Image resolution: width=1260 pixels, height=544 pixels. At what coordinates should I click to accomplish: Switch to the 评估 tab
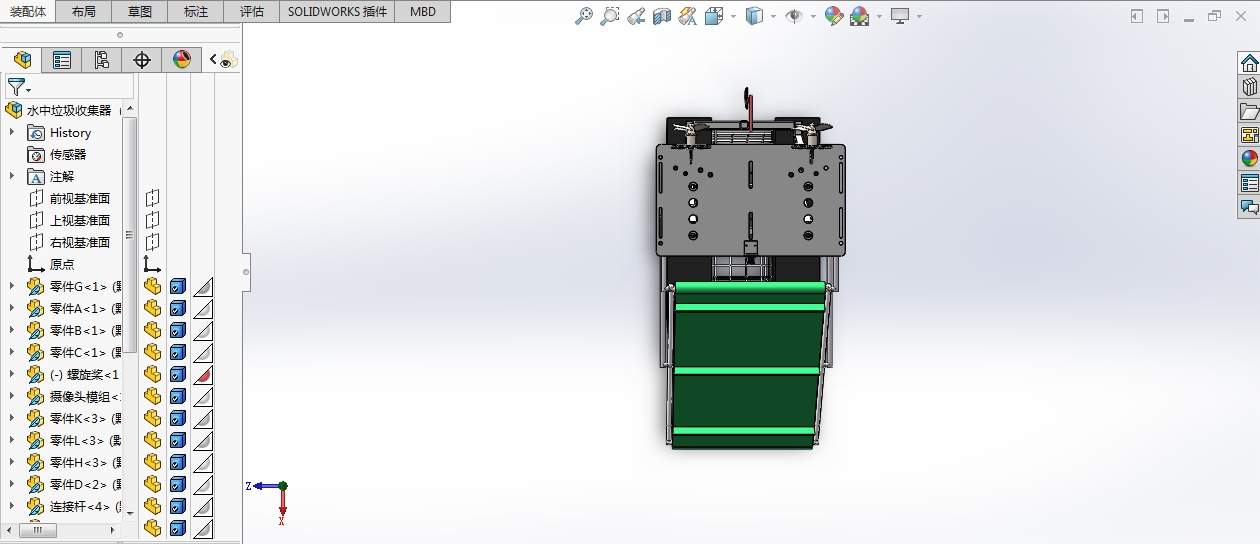[x=252, y=11]
